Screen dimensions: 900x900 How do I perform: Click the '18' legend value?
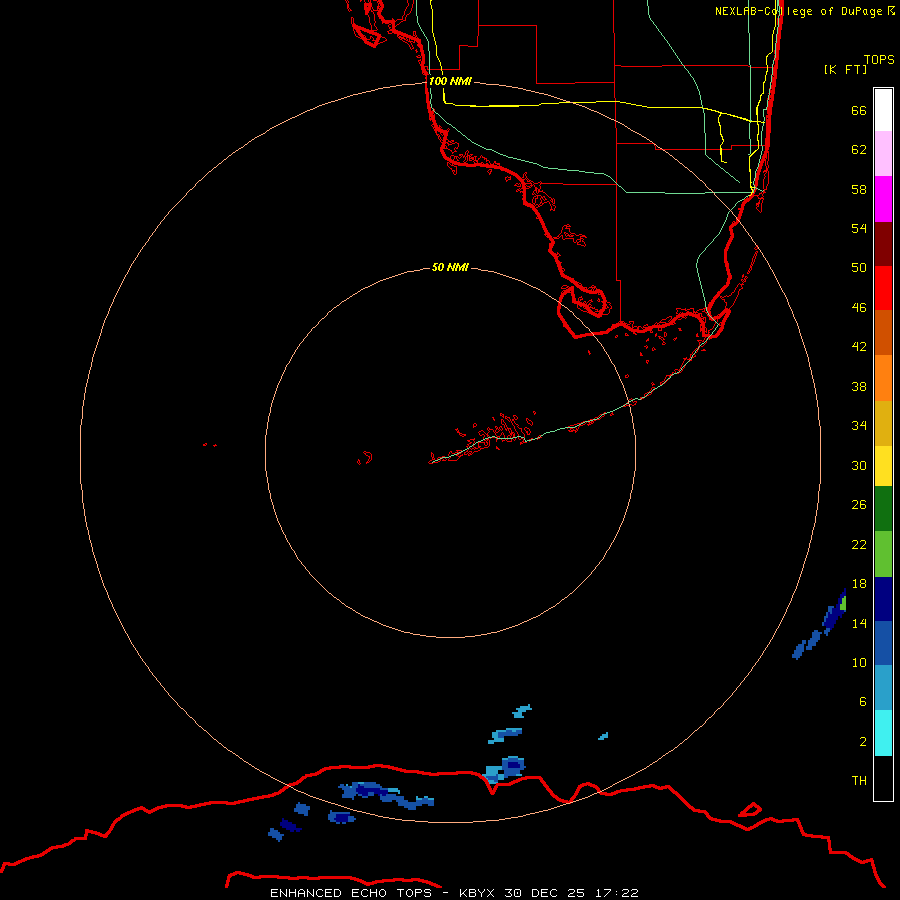(859, 584)
